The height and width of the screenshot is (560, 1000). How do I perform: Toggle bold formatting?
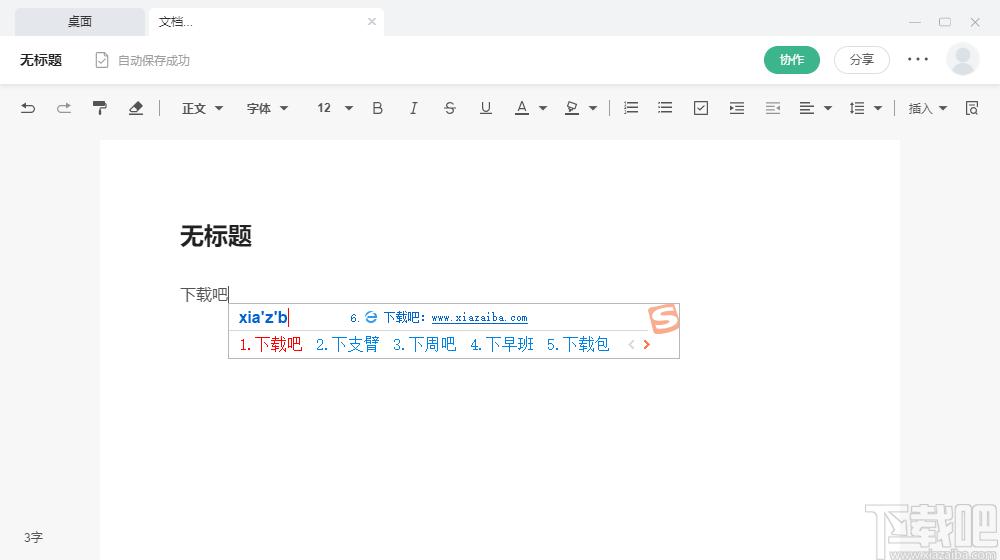click(378, 108)
